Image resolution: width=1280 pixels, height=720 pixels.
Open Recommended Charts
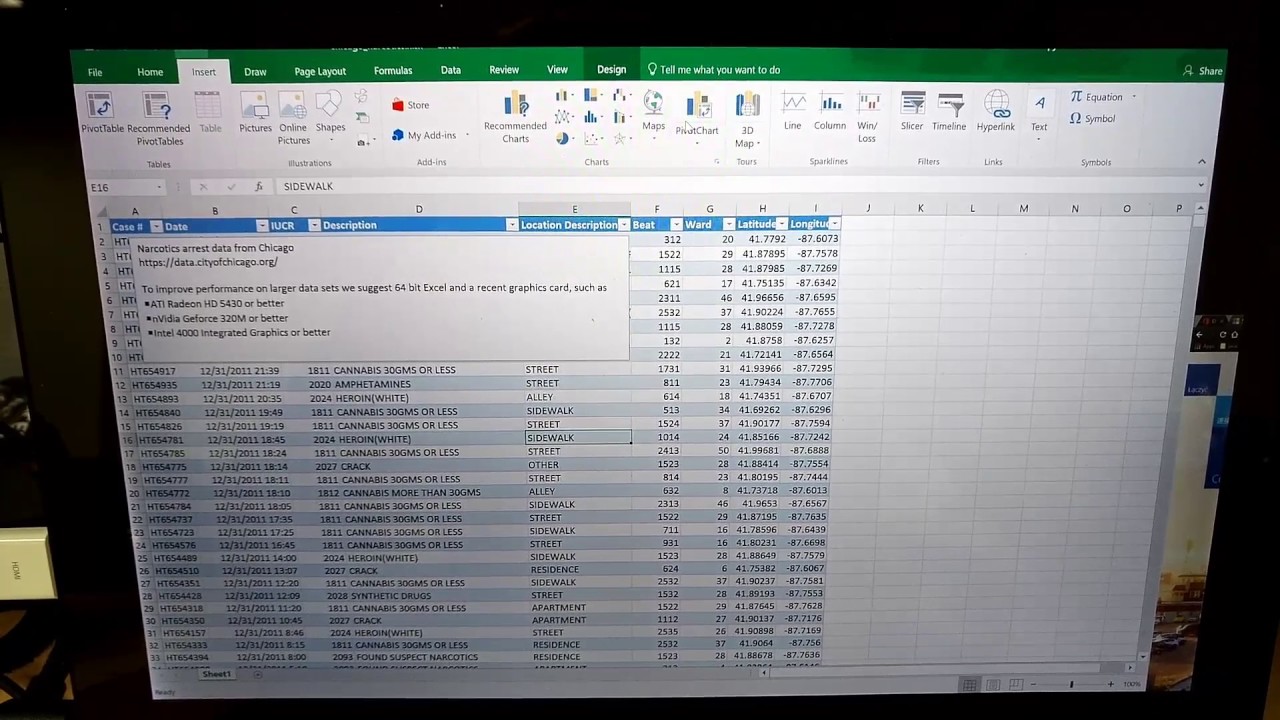[515, 119]
